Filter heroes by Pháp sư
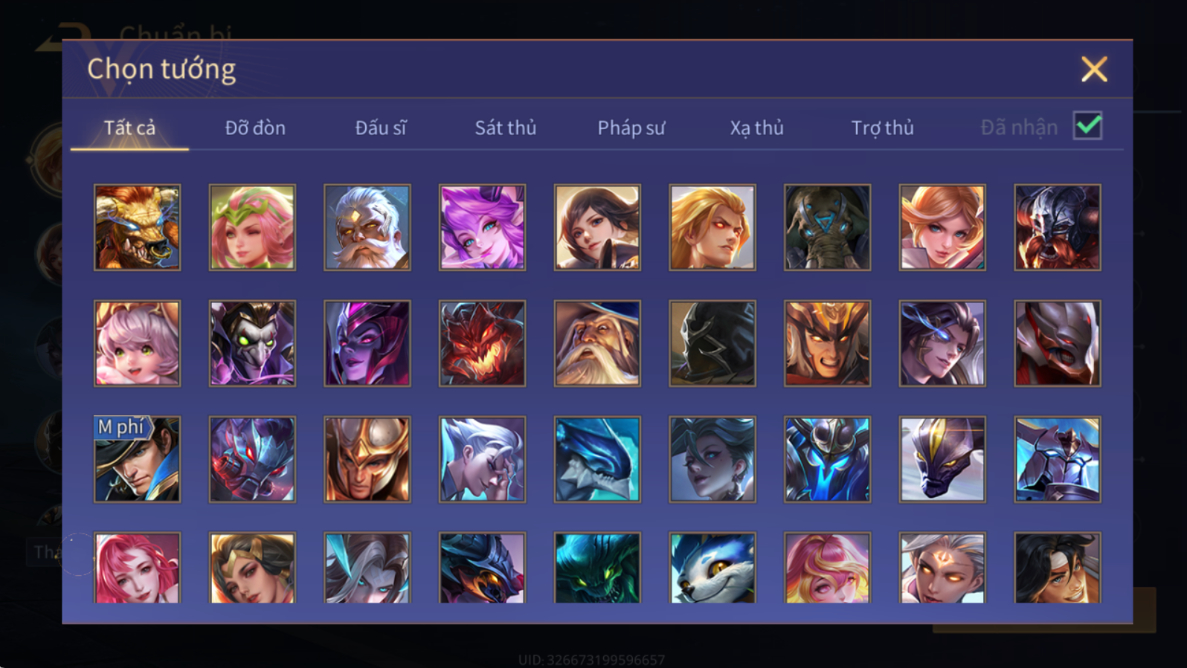 pyautogui.click(x=631, y=127)
